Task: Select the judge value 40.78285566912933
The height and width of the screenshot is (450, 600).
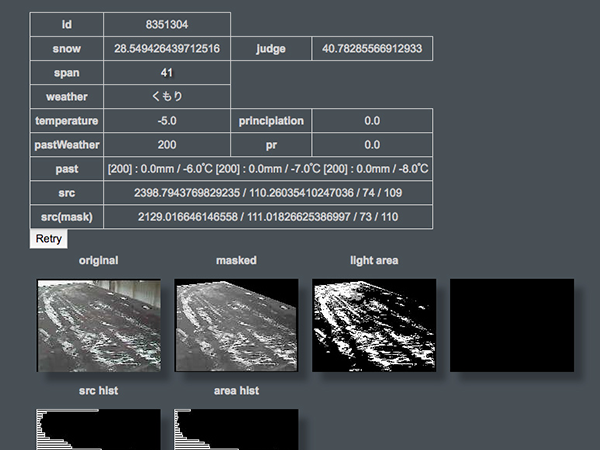Action: pyautogui.click(x=372, y=48)
